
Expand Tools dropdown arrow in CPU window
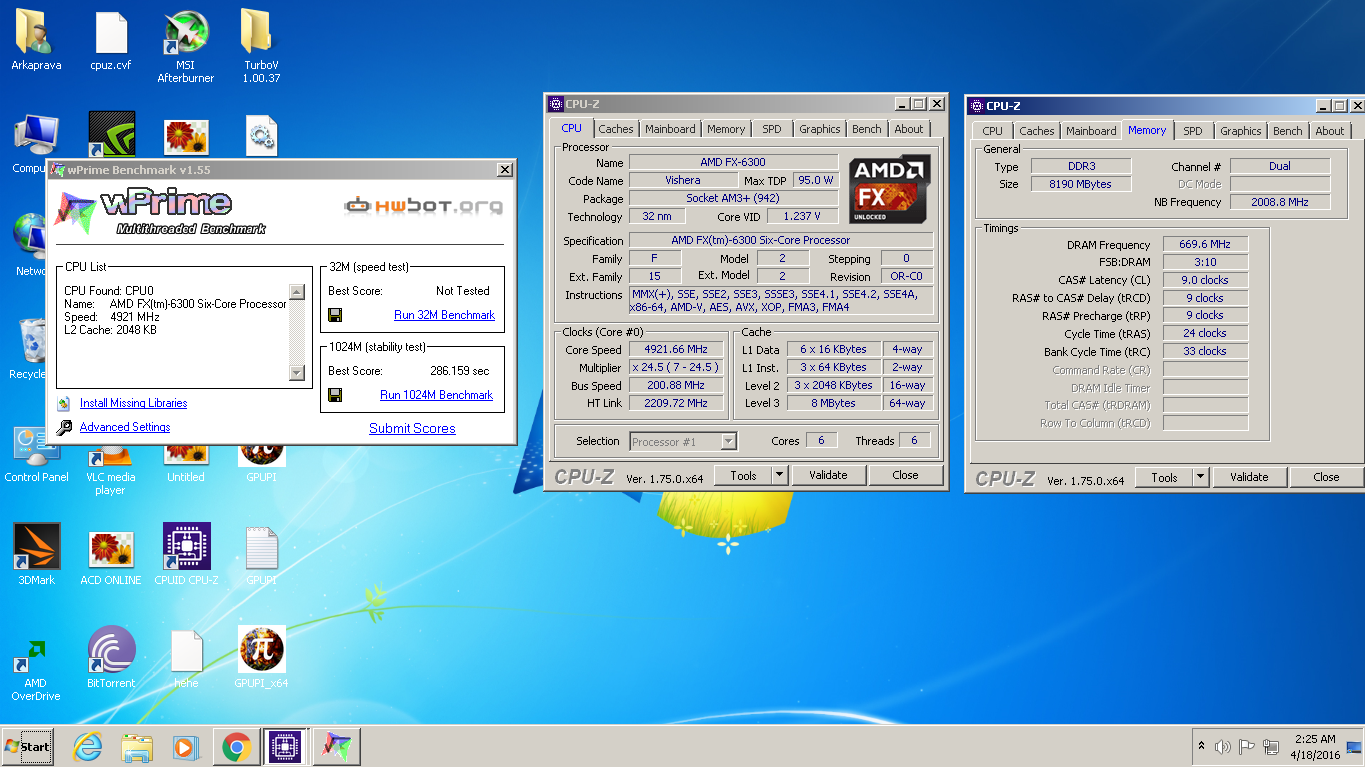[x=779, y=475]
